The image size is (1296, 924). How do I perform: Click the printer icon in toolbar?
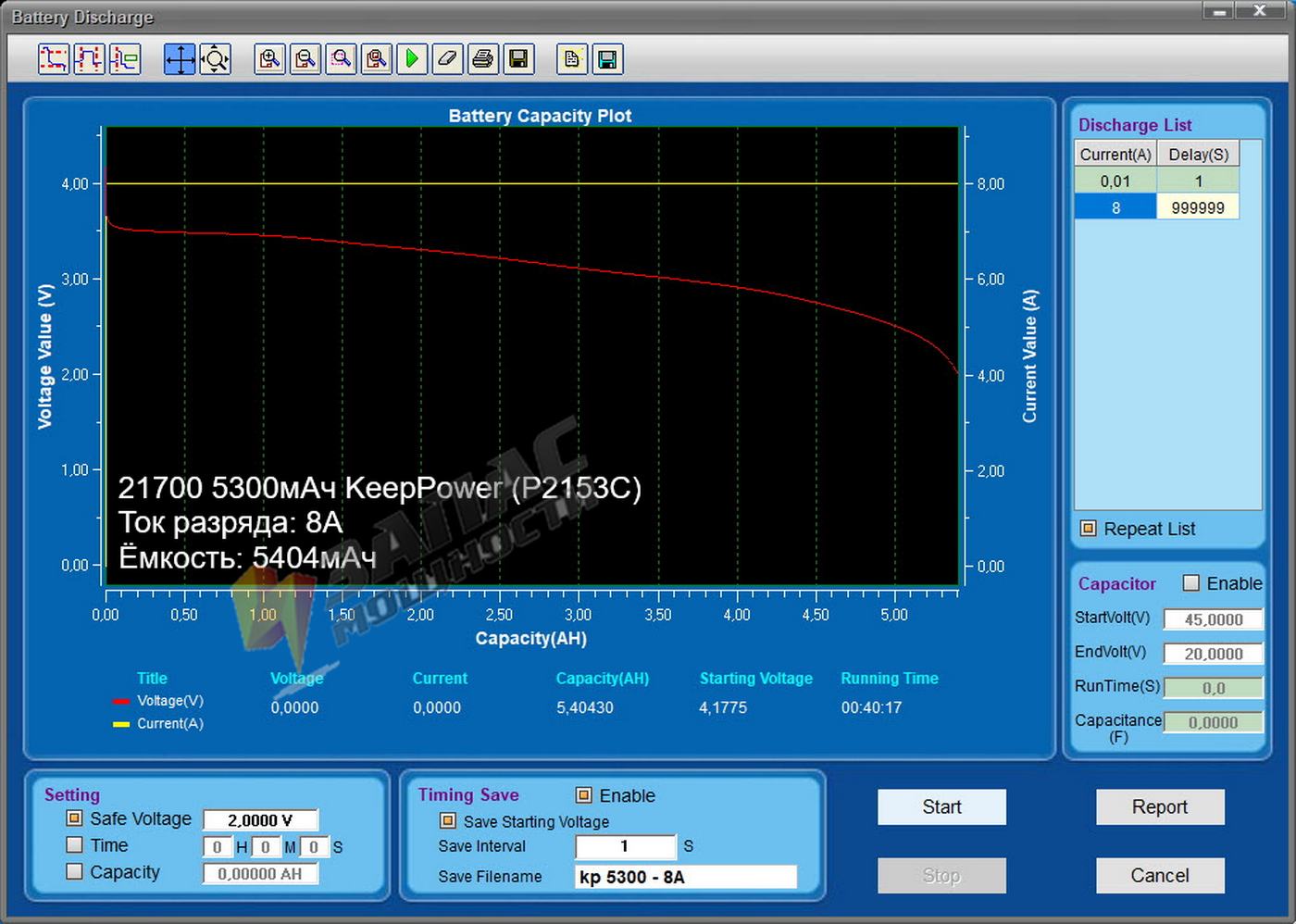point(482,59)
